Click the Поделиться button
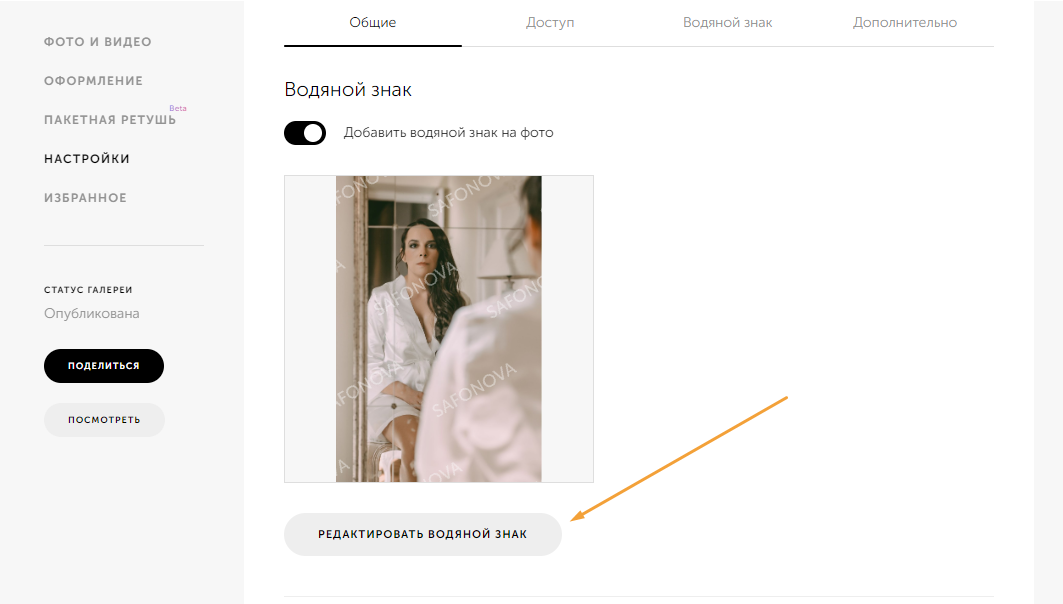Screen dimensions: 1063x604 coord(104,366)
